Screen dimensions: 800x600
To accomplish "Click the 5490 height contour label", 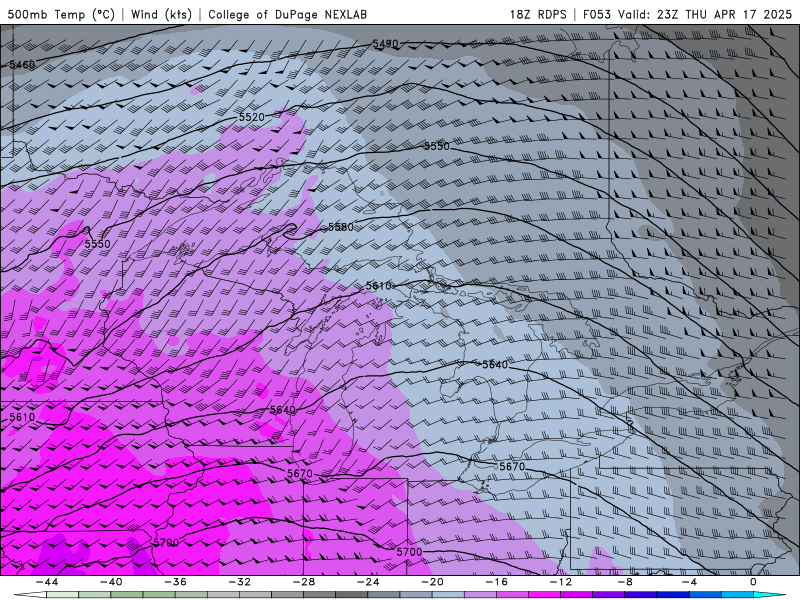I will tap(385, 44).
